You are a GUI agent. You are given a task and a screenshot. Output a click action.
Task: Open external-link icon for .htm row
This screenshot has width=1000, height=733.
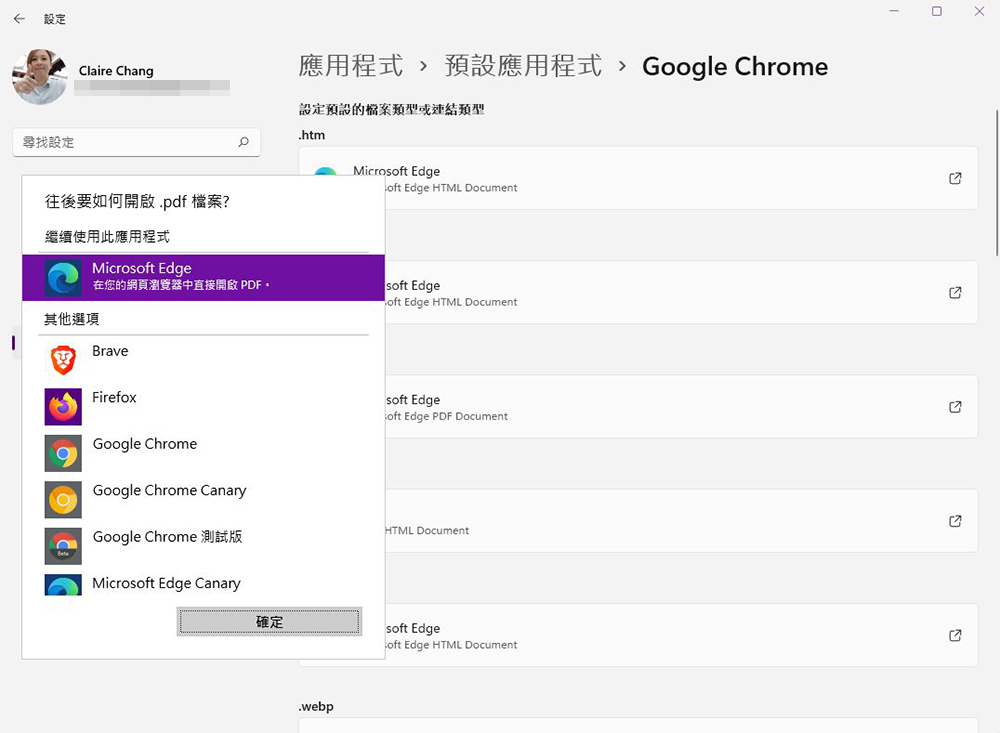[x=955, y=178]
